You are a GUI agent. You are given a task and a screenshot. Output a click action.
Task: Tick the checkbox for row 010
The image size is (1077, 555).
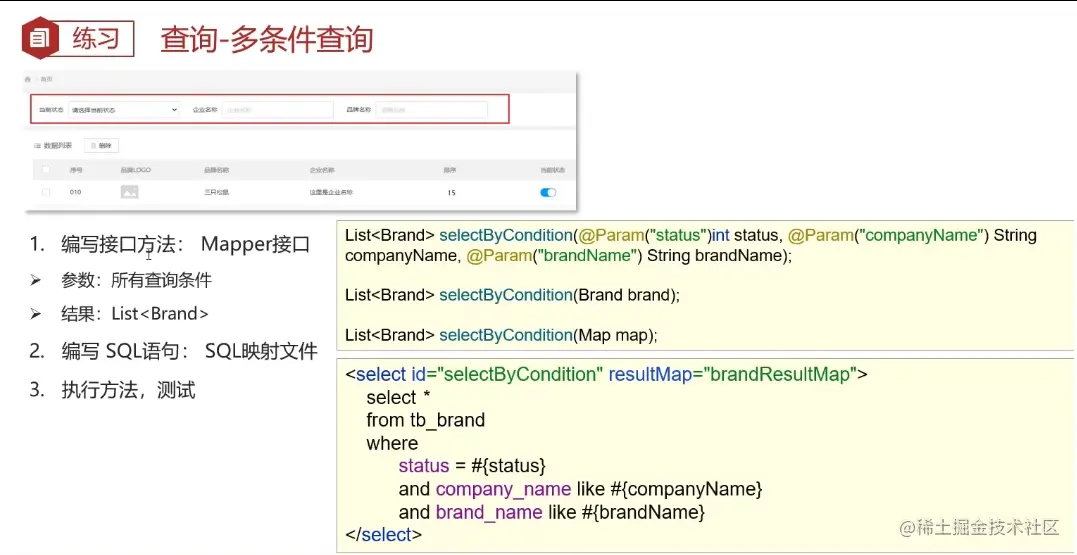click(46, 192)
